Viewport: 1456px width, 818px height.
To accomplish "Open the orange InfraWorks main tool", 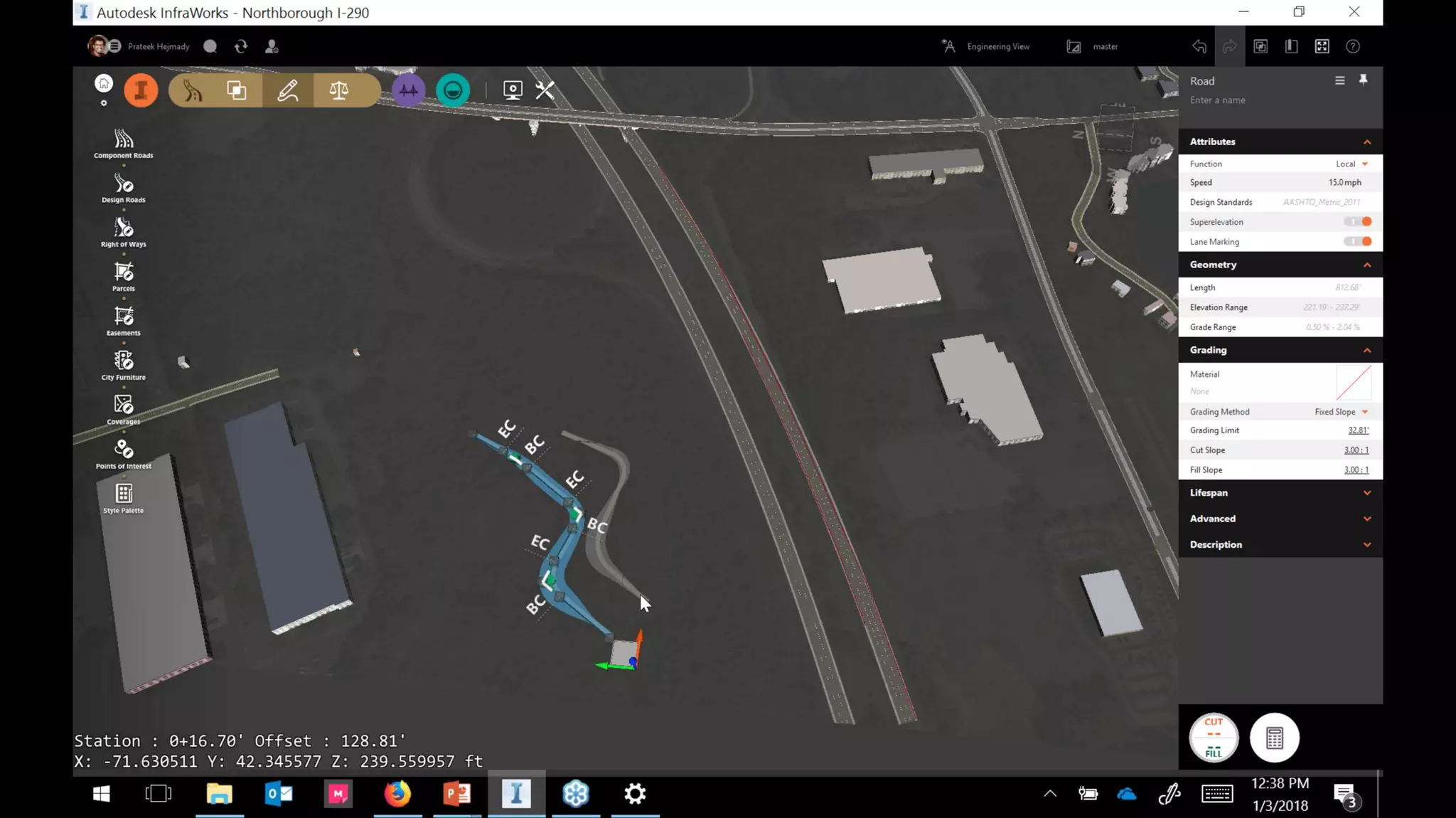I will (141, 90).
